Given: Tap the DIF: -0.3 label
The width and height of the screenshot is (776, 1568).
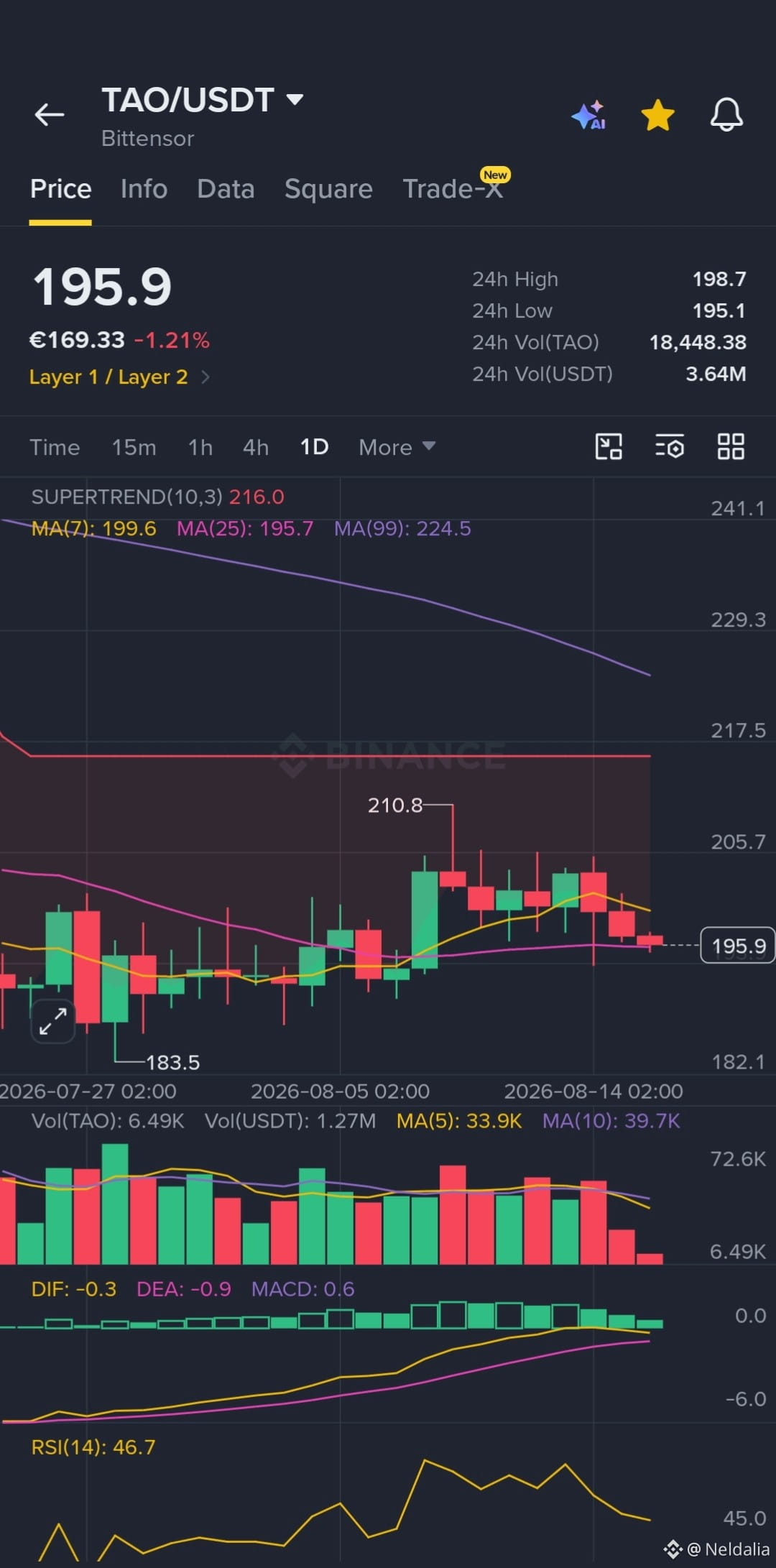Looking at the screenshot, I should pyautogui.click(x=73, y=1289).
